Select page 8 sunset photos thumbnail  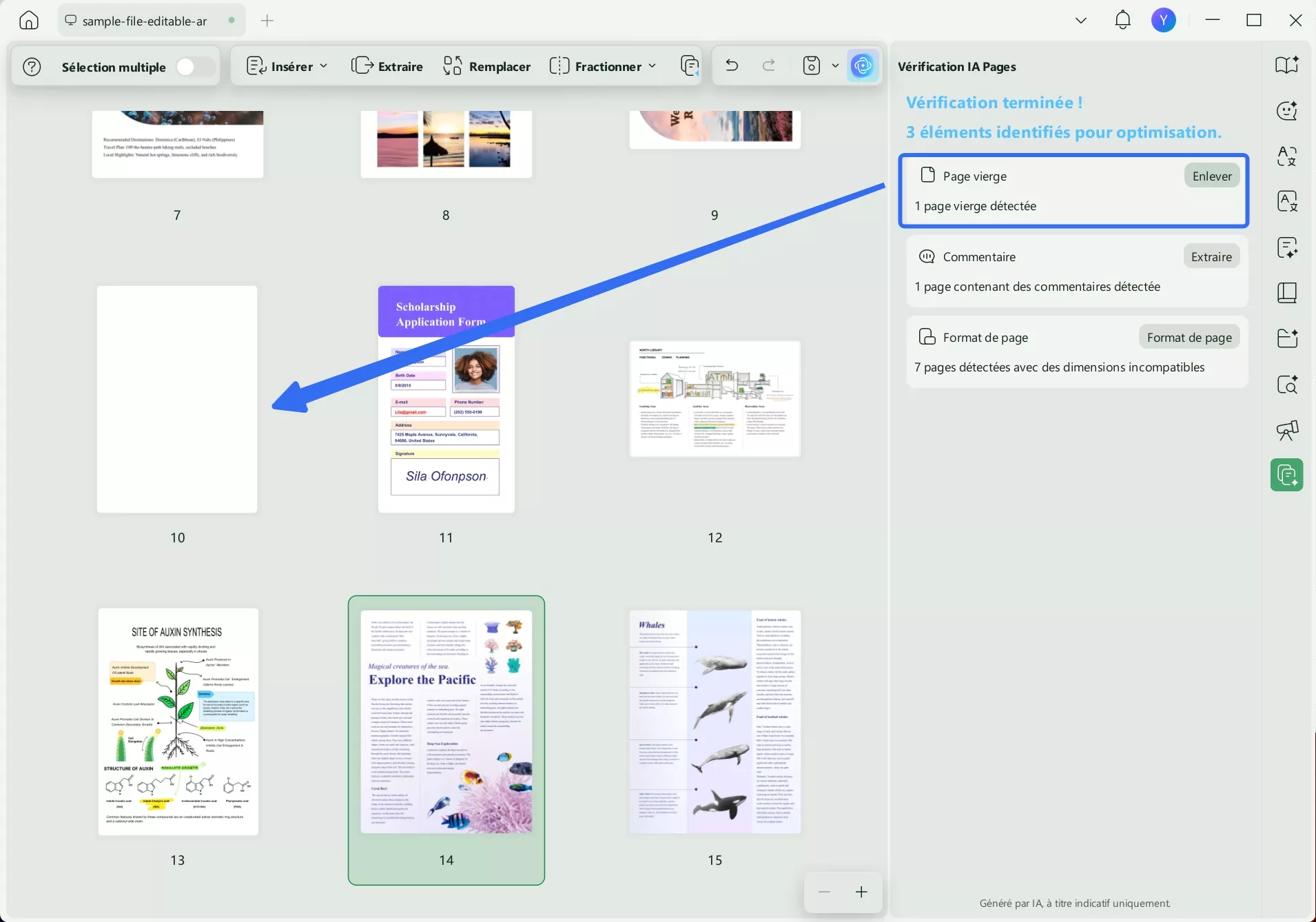[x=446, y=144]
